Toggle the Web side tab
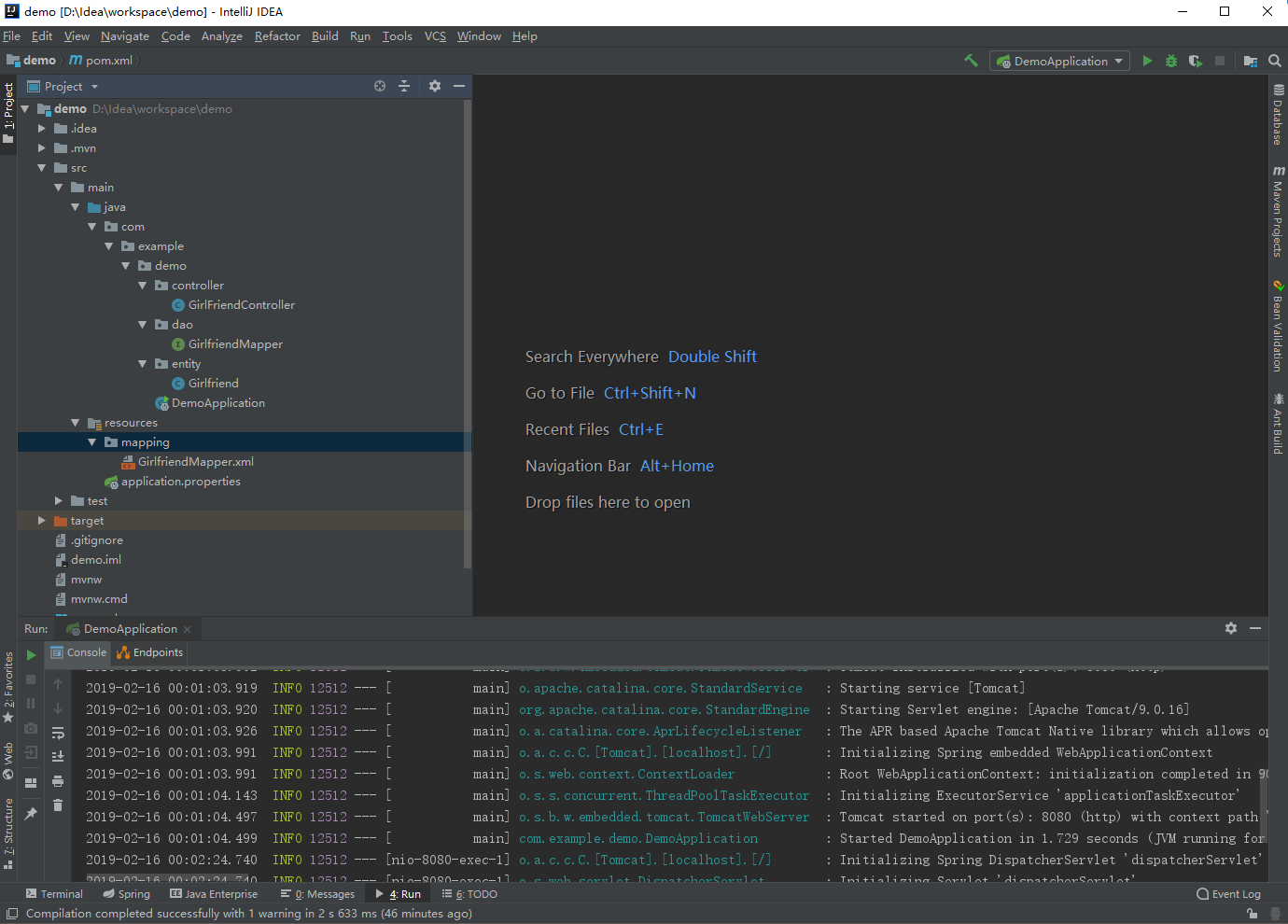The width and height of the screenshot is (1288, 924). coord(8,761)
